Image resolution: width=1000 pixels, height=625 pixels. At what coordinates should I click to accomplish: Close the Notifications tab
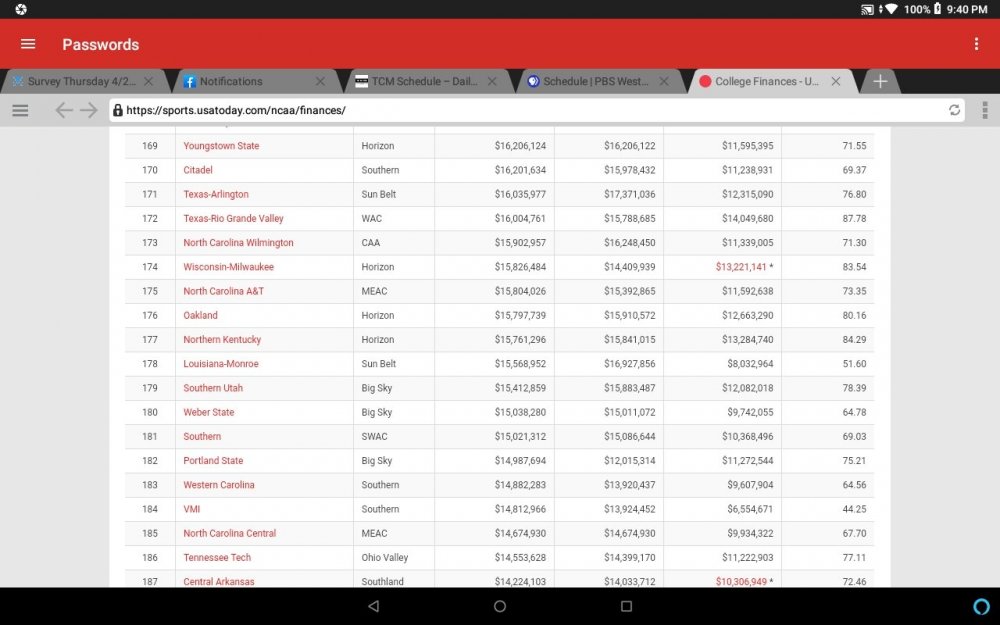pyautogui.click(x=320, y=82)
